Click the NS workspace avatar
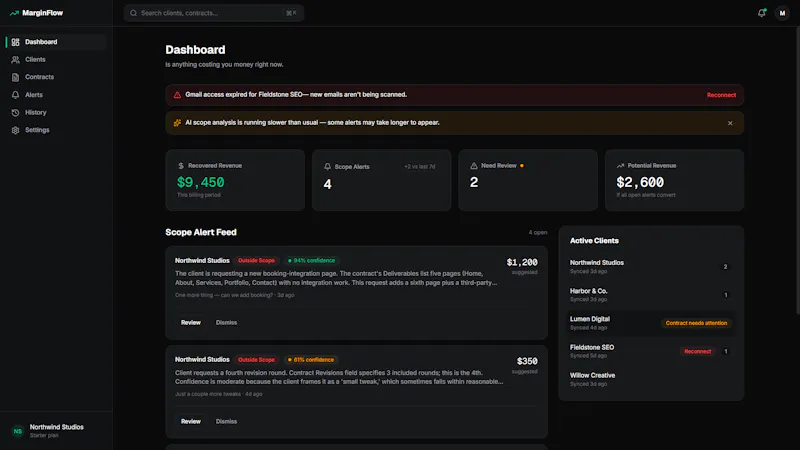The image size is (800, 450). (x=18, y=431)
